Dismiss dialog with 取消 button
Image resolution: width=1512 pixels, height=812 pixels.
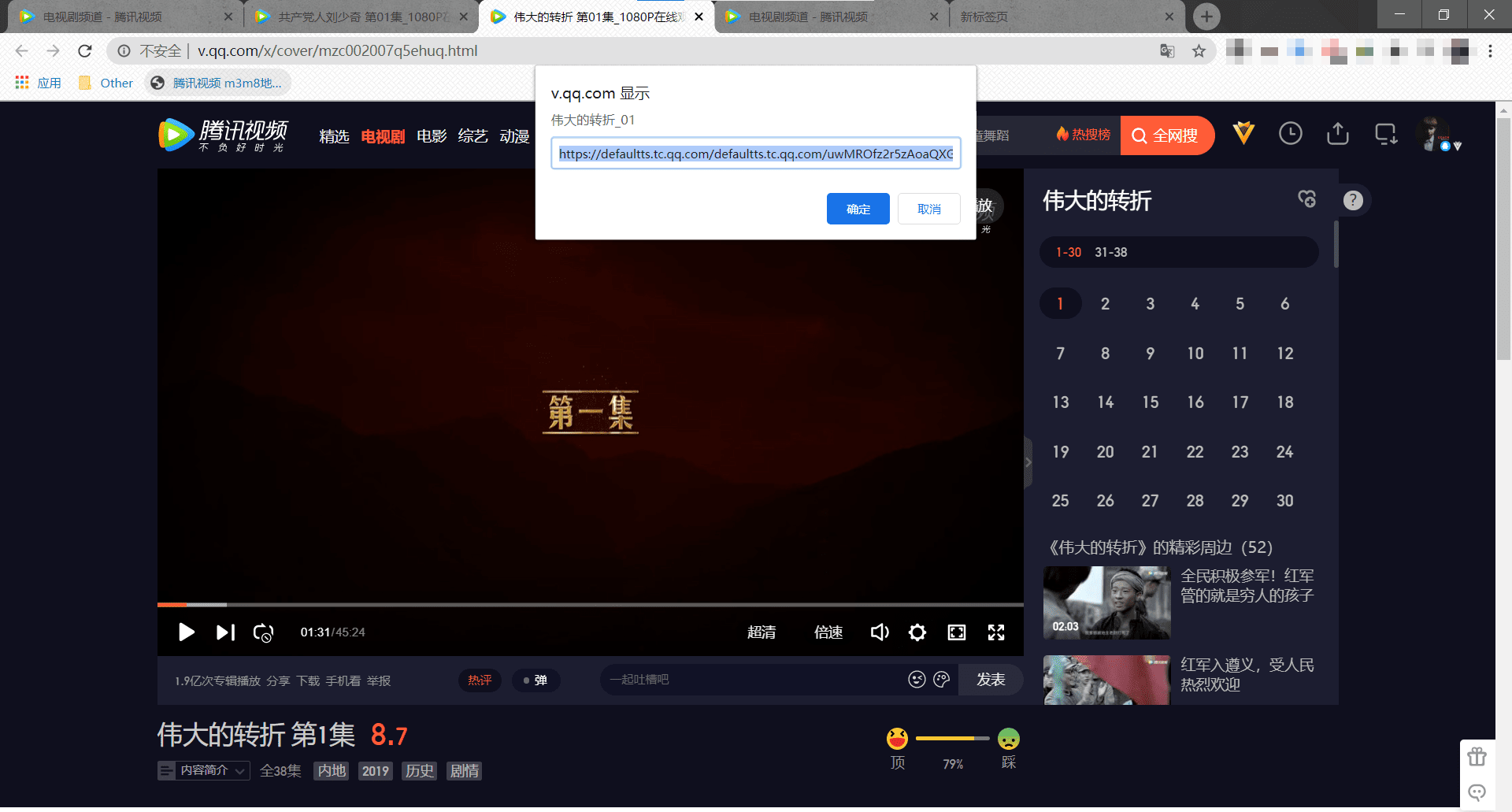coord(929,209)
